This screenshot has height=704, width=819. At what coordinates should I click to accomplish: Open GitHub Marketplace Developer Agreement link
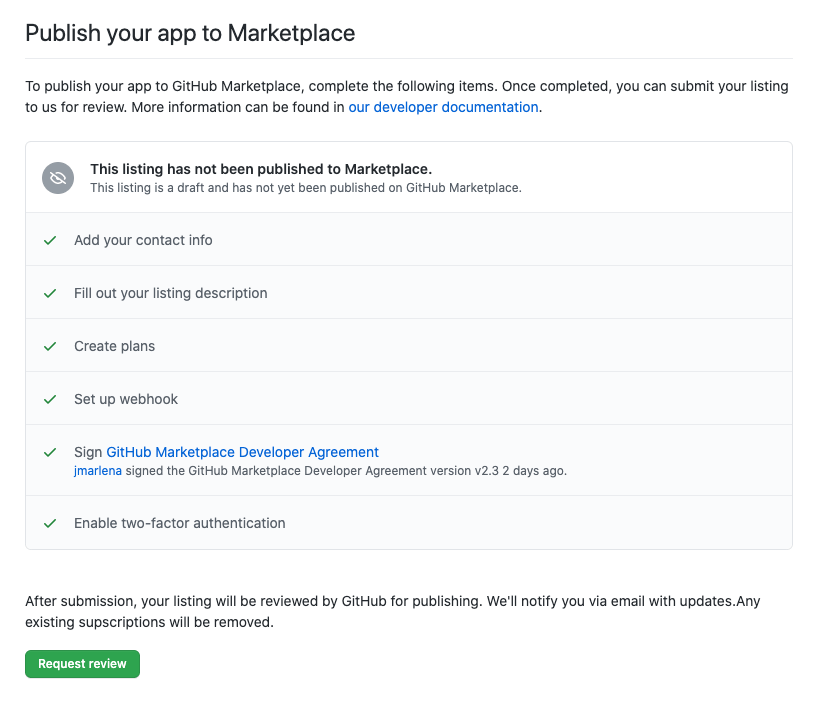coord(242,452)
